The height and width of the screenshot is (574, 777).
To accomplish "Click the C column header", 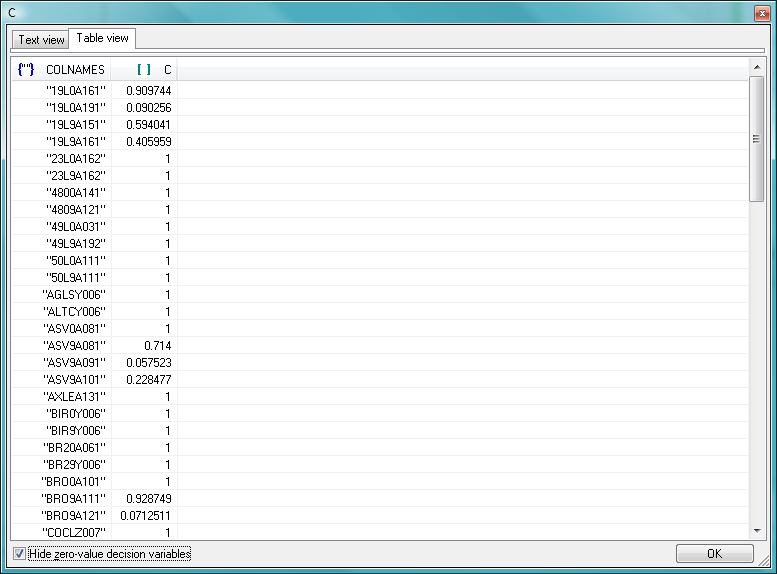I will (x=167, y=70).
